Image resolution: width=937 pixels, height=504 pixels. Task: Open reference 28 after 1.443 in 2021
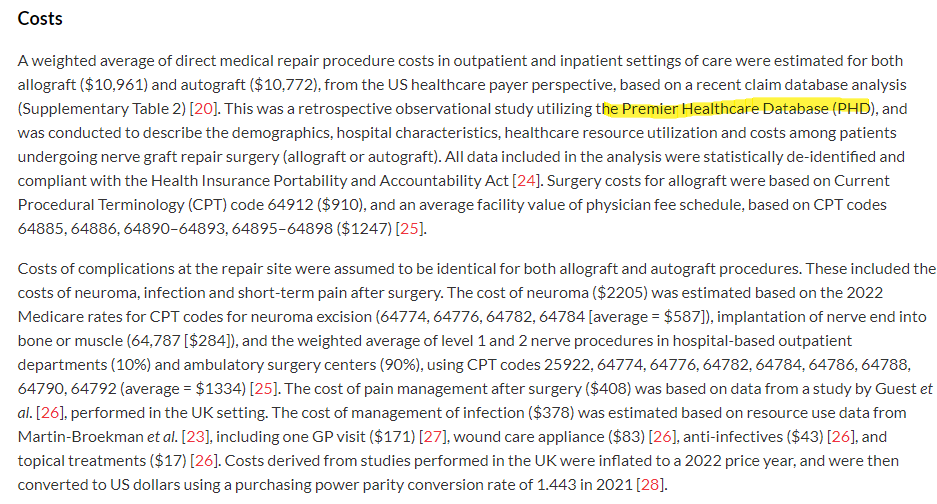coord(650,484)
